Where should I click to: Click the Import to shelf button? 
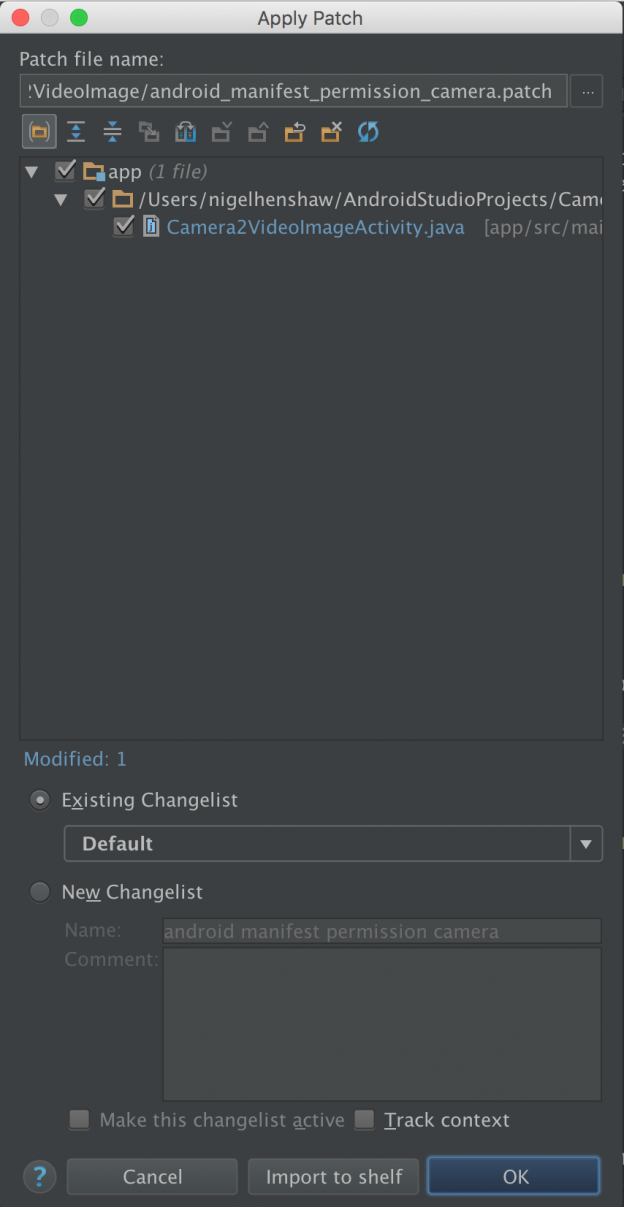click(334, 1177)
